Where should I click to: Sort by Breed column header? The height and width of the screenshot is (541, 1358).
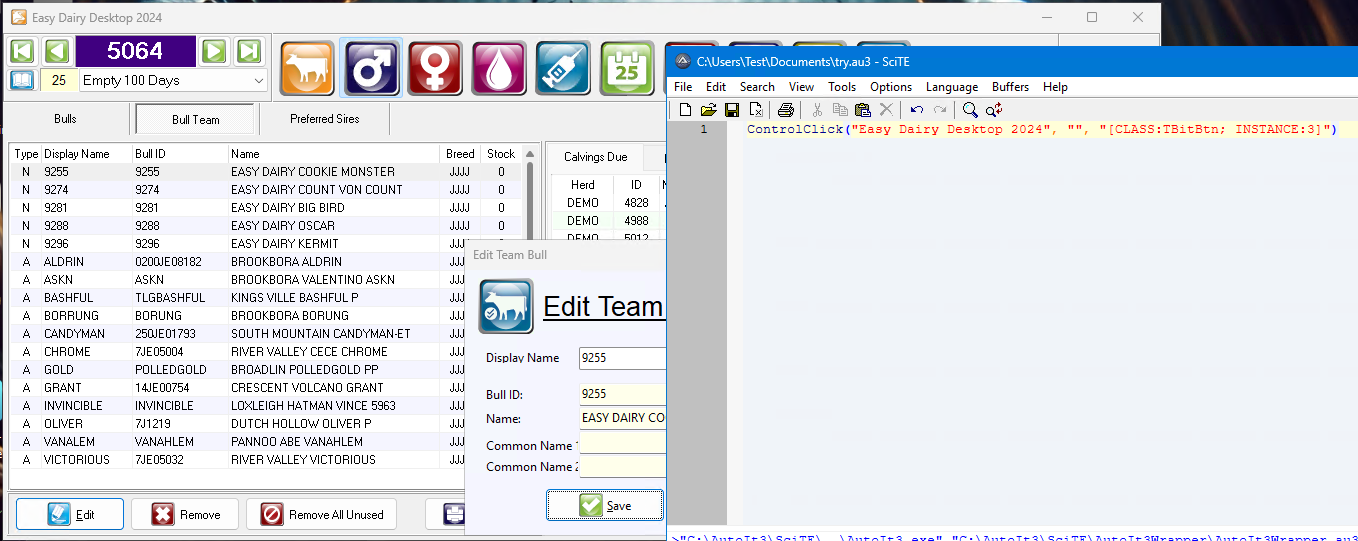point(460,154)
